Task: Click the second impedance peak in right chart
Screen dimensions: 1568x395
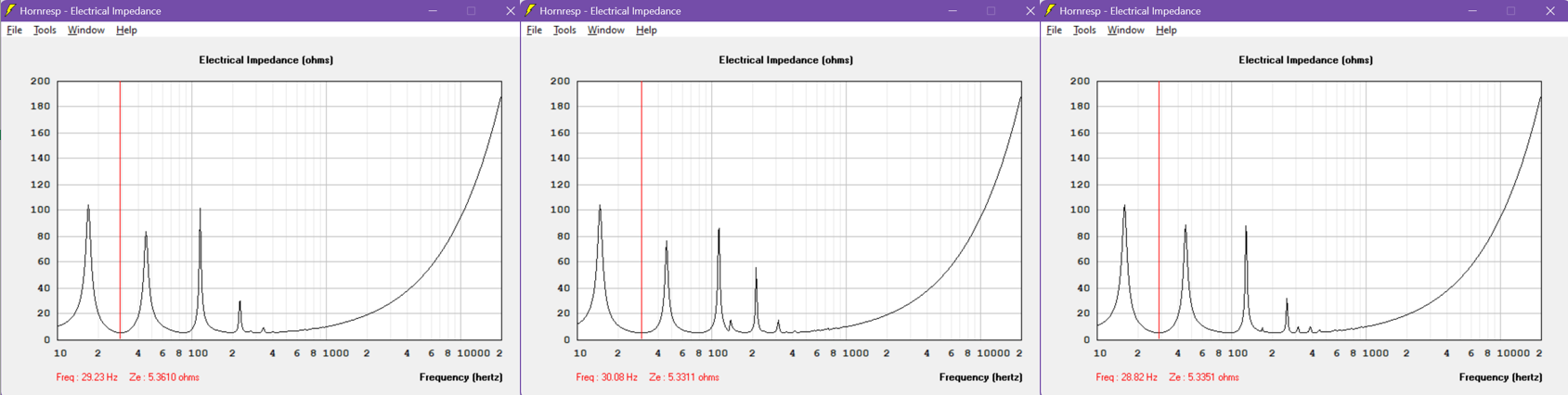Action: [1186, 226]
